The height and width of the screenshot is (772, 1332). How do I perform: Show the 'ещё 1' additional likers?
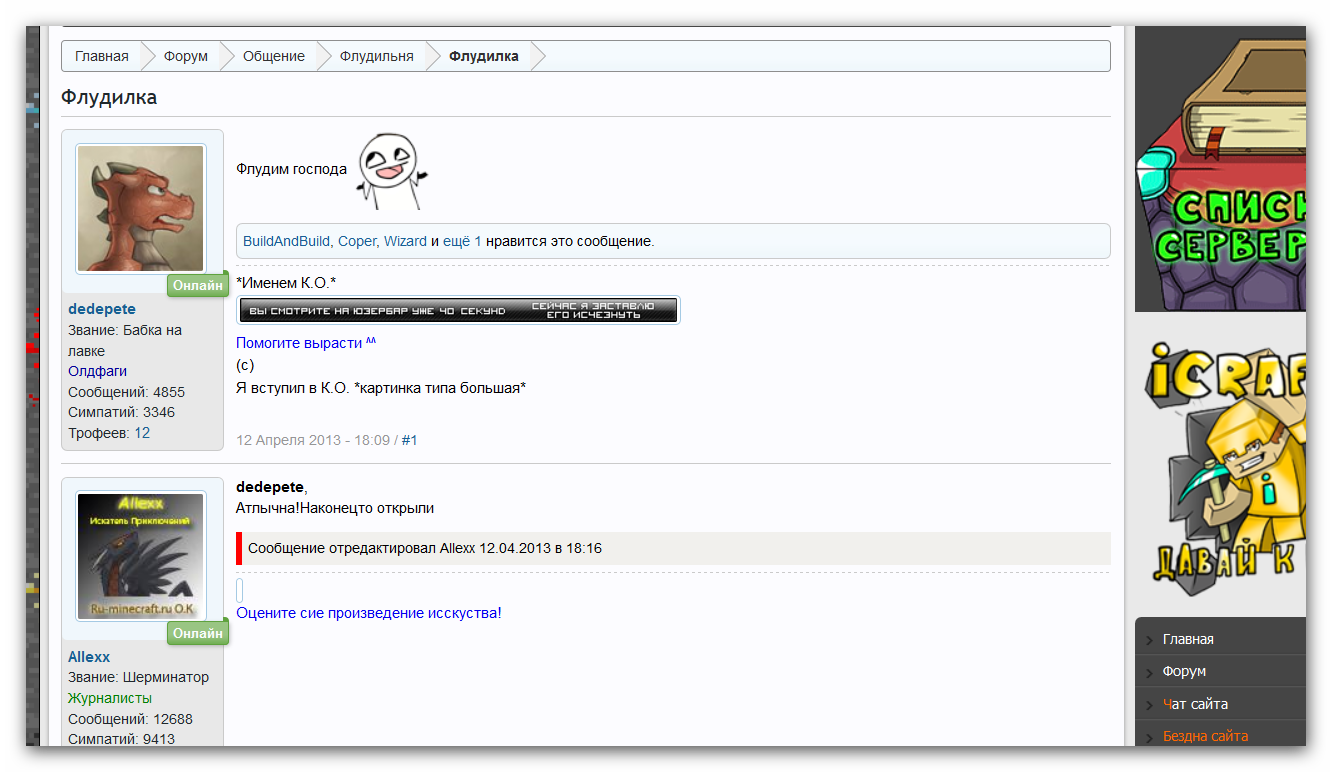point(462,241)
